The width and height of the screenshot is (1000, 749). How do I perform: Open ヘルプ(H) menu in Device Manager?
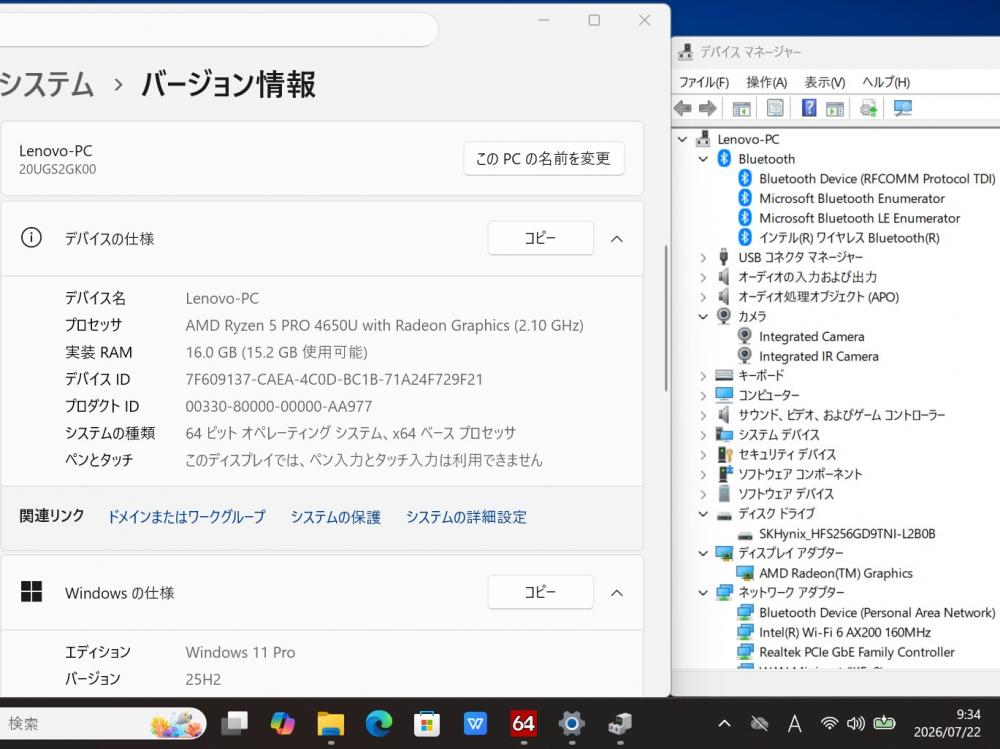click(886, 82)
